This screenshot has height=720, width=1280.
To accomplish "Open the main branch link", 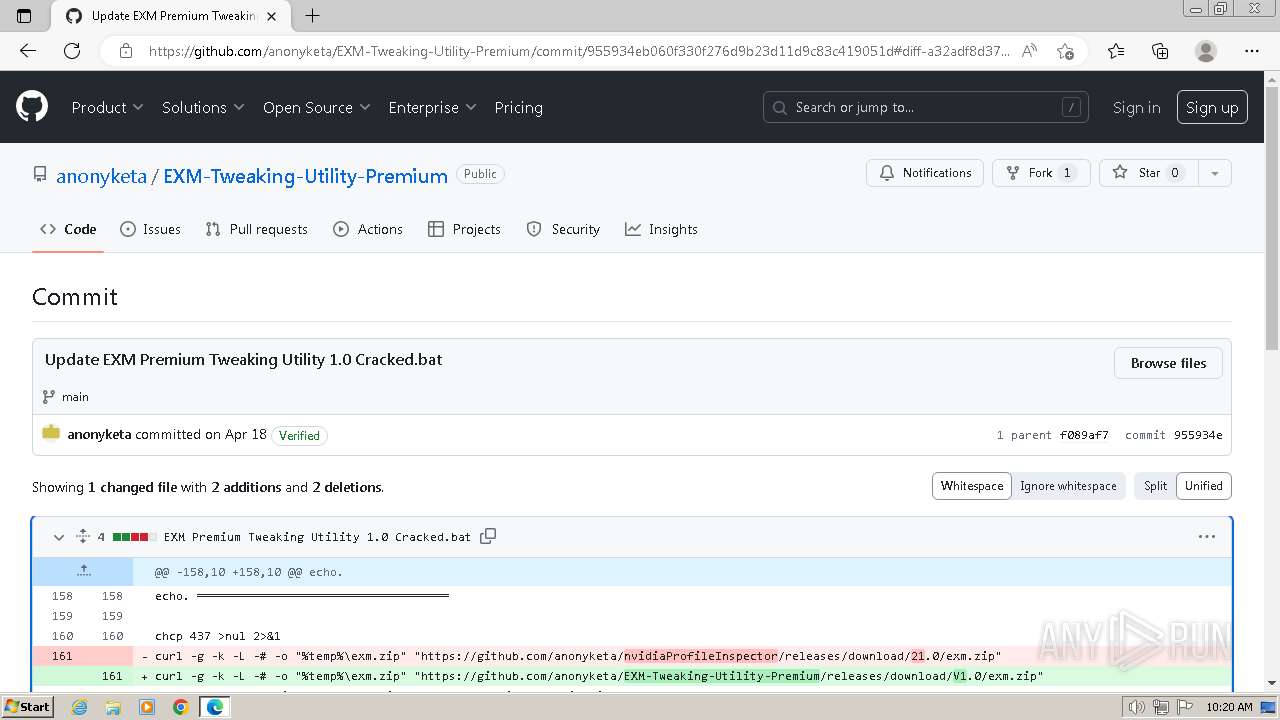I will [75, 397].
